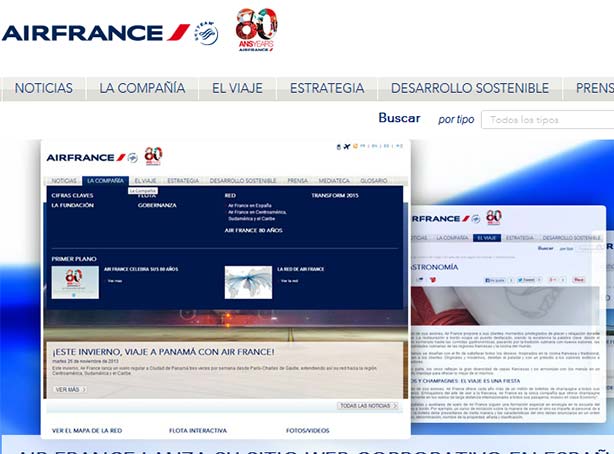Click the 80 years logo in the second preview
614x454 pixels.
coord(494,217)
